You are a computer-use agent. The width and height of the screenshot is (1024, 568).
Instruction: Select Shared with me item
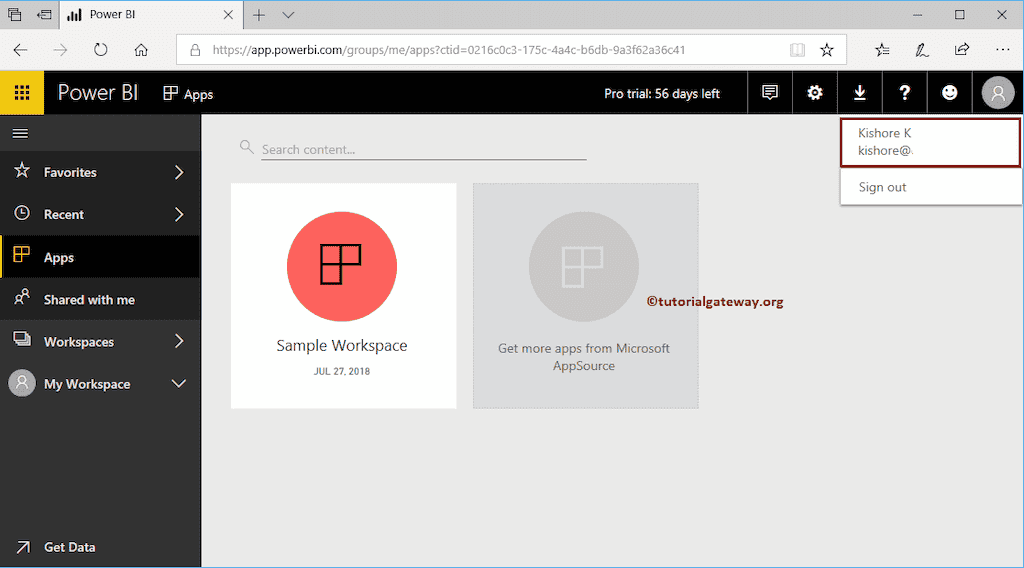pyautogui.click(x=100, y=299)
